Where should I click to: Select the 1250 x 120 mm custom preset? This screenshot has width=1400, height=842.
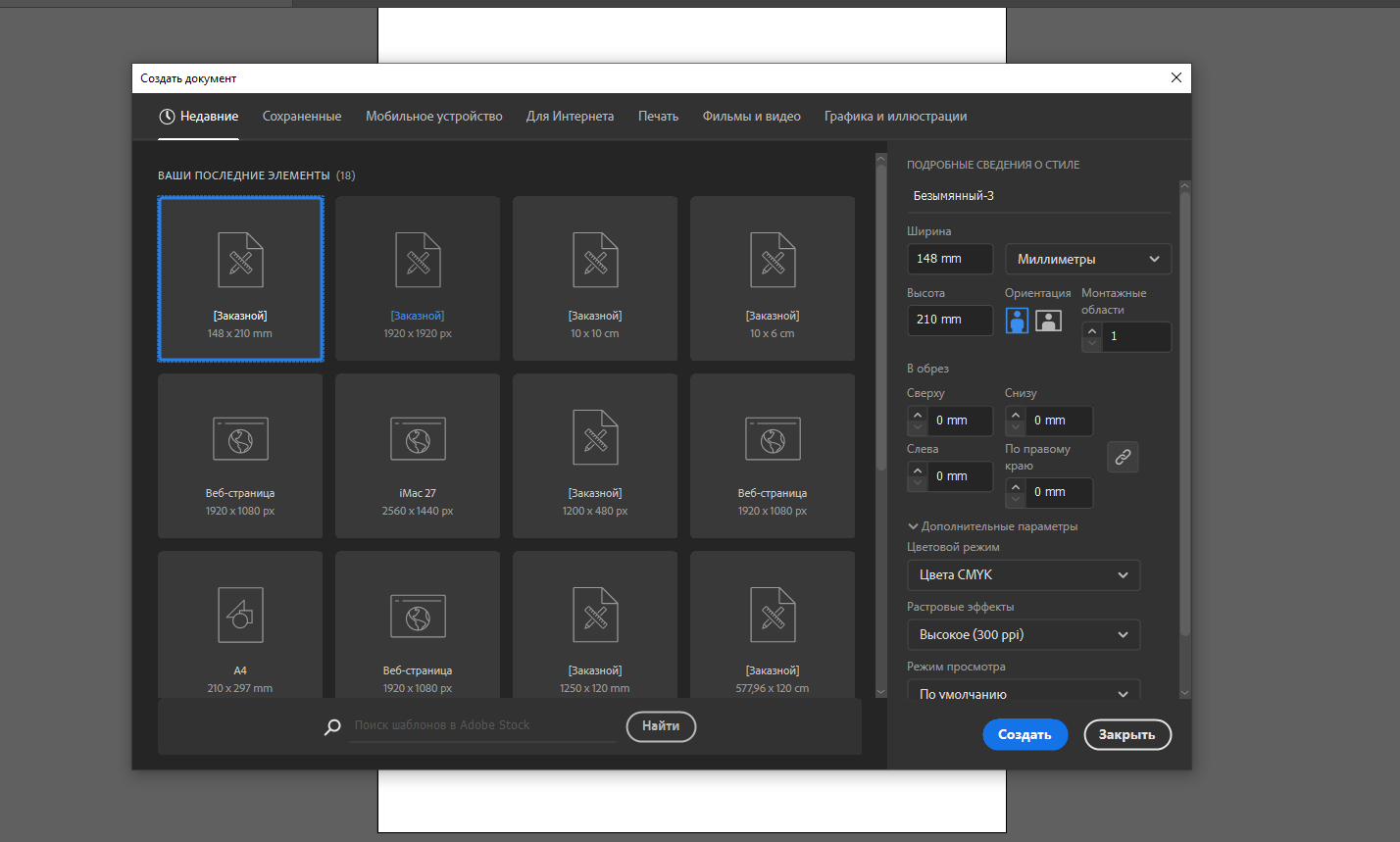point(595,624)
